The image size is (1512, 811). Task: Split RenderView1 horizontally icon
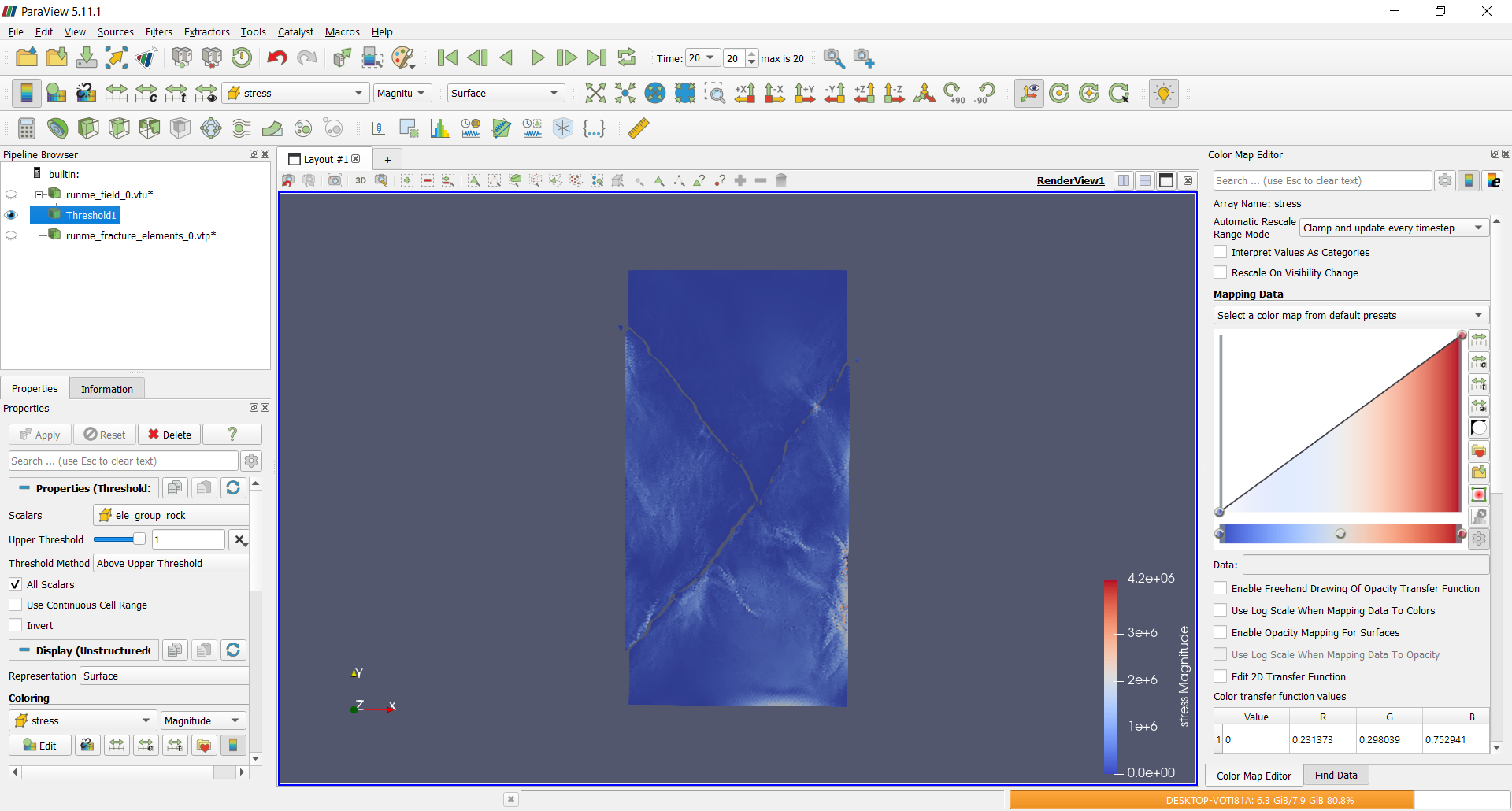pyautogui.click(x=1124, y=180)
